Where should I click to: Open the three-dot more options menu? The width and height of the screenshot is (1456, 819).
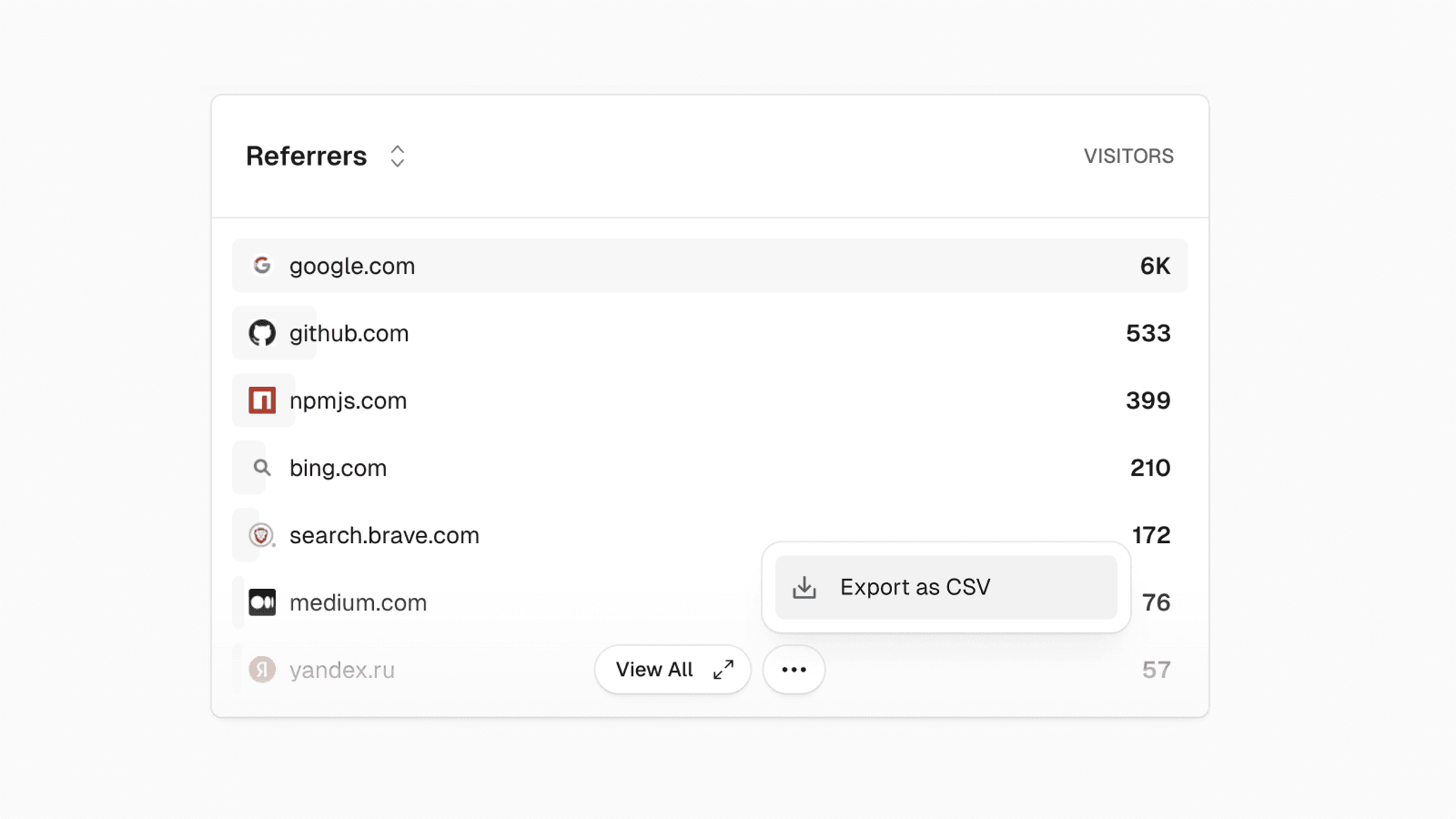click(x=794, y=670)
